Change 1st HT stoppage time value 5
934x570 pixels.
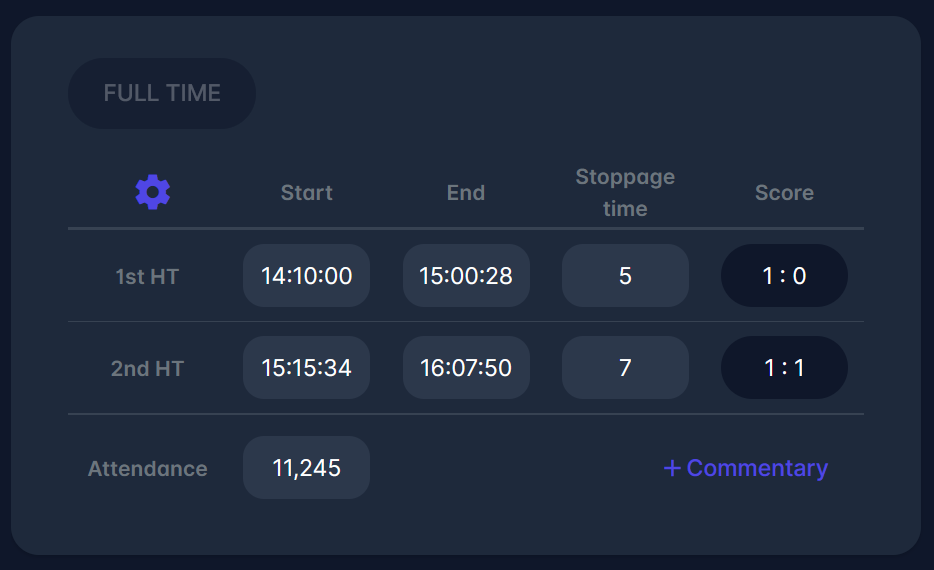click(625, 276)
